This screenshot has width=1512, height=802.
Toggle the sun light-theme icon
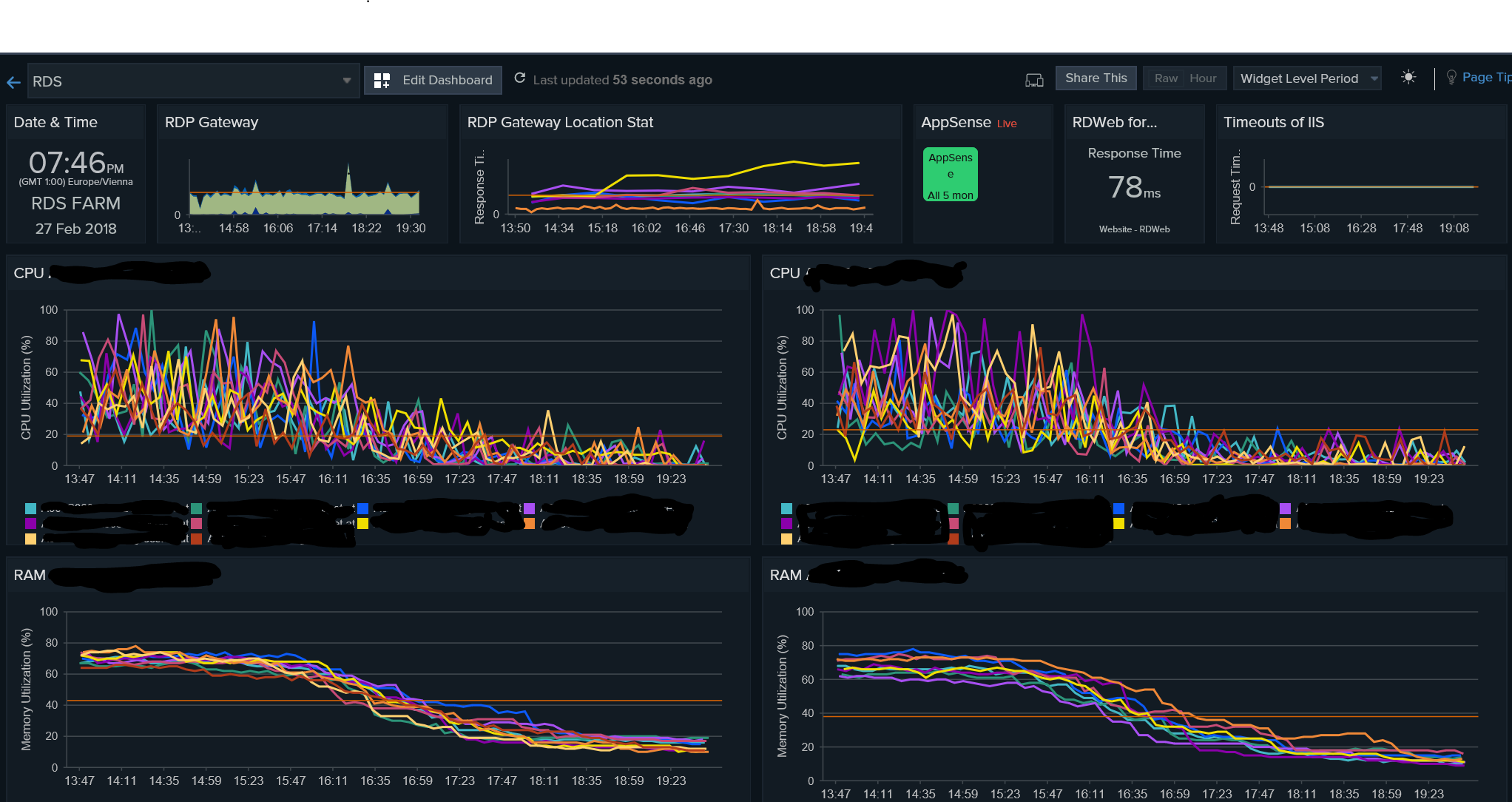point(1408,78)
